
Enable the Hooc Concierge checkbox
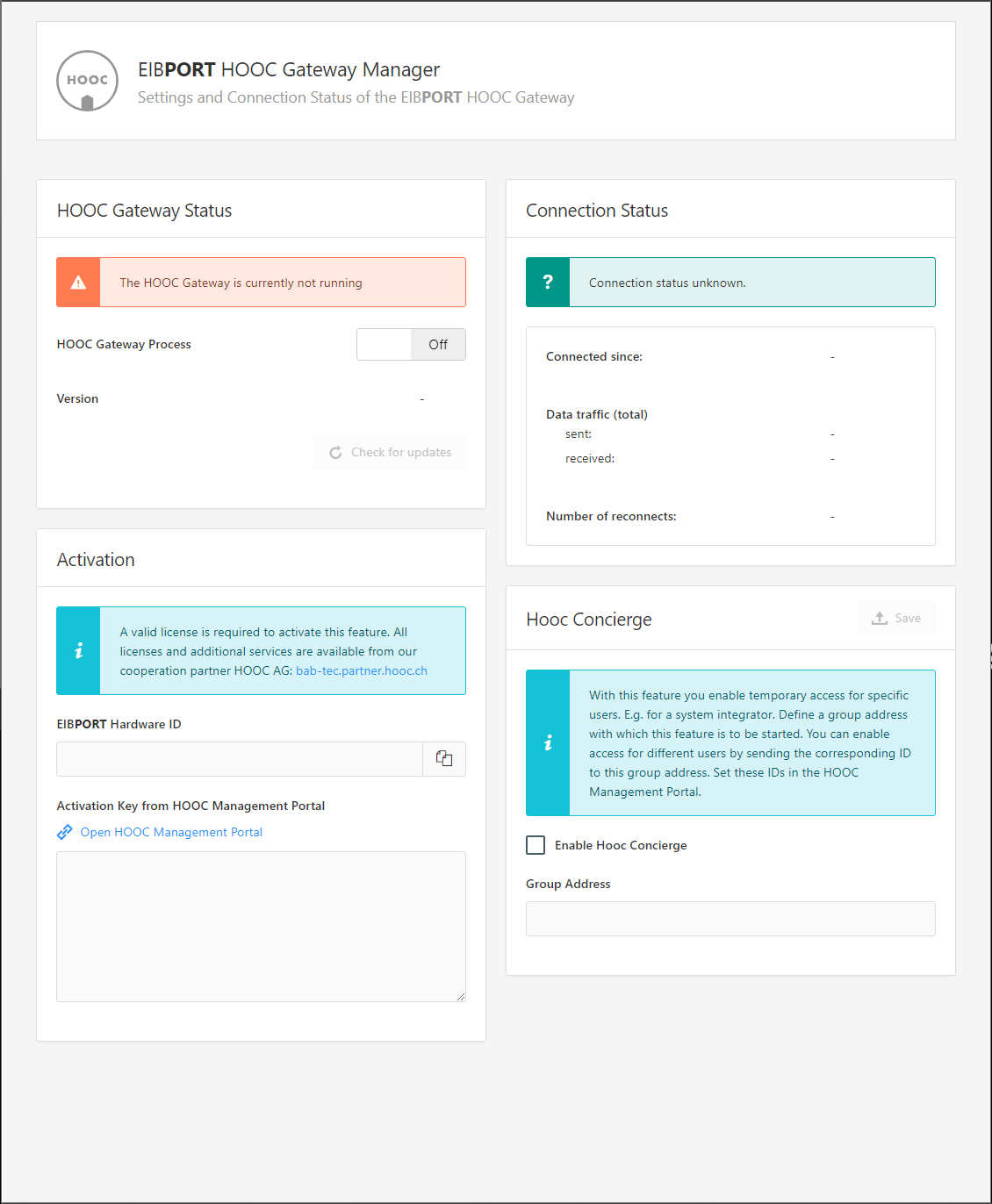(536, 845)
